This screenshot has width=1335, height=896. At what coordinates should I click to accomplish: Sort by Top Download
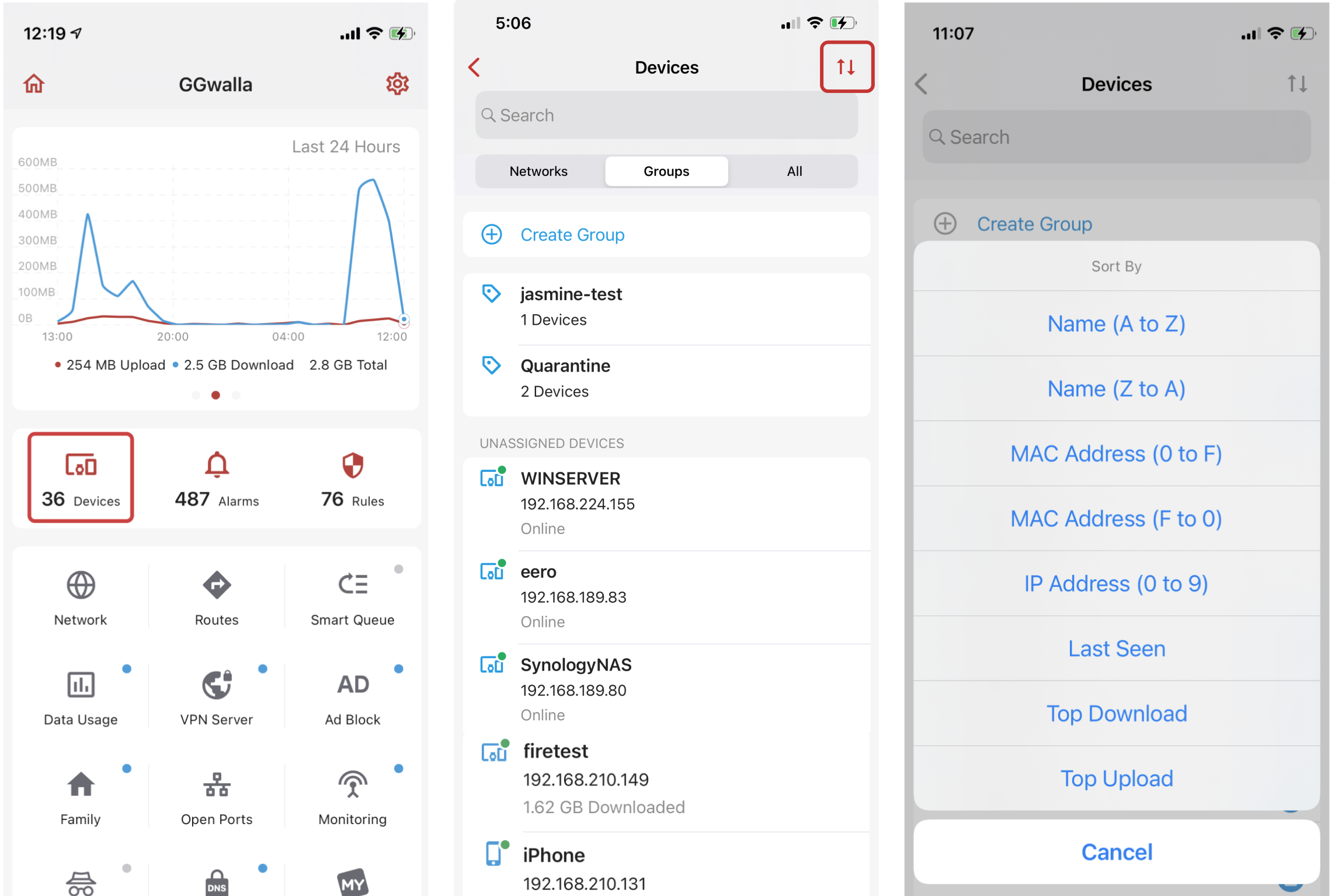(x=1116, y=713)
